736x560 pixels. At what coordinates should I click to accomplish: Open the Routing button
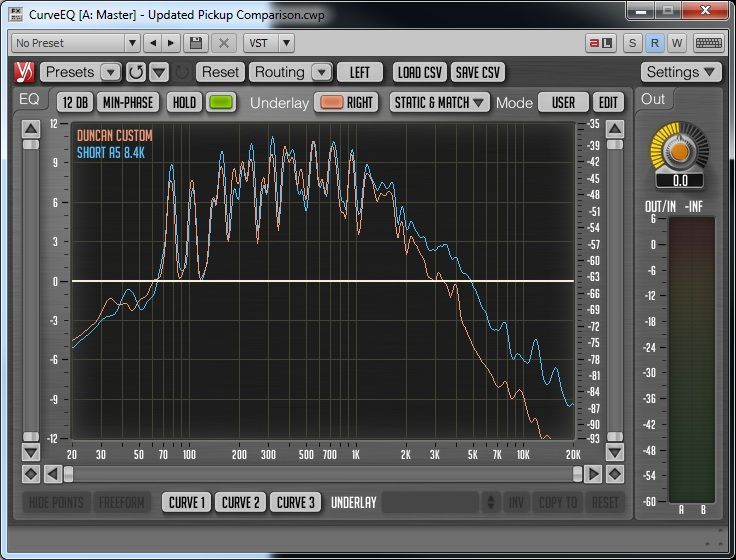click(x=280, y=72)
